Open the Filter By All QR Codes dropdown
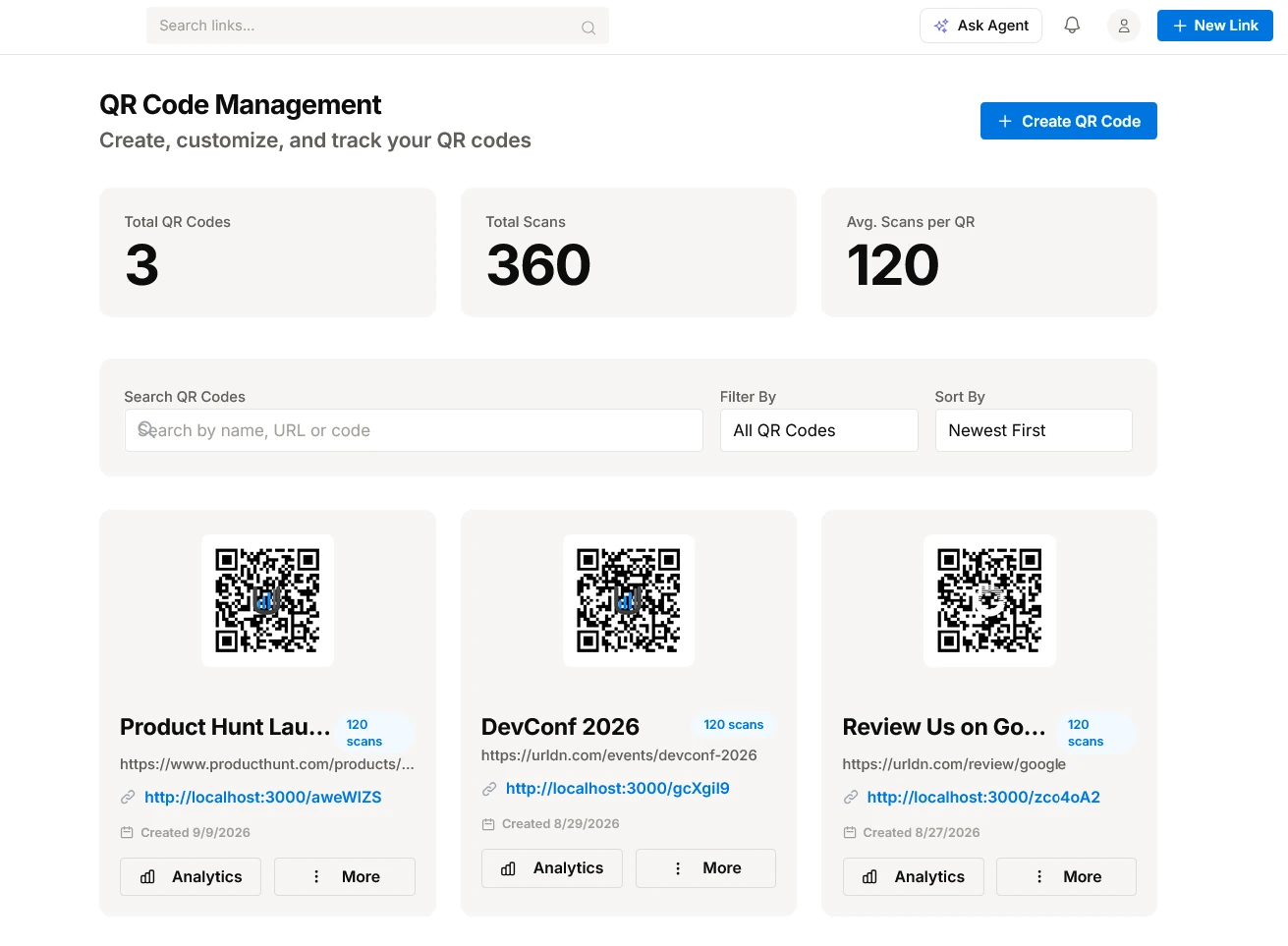This screenshot has height=946, width=1288. click(819, 430)
